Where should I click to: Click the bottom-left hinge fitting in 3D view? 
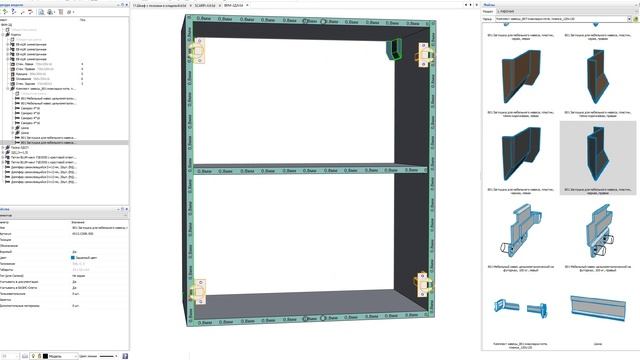click(x=198, y=291)
